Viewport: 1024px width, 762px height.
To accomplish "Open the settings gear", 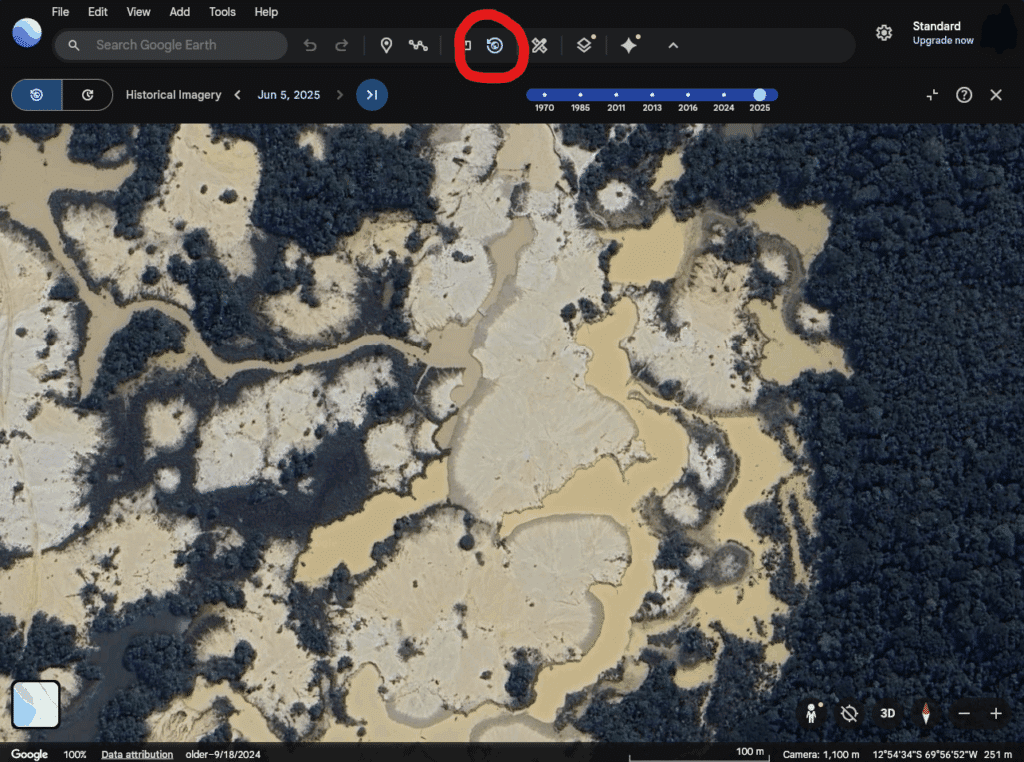I will point(884,33).
